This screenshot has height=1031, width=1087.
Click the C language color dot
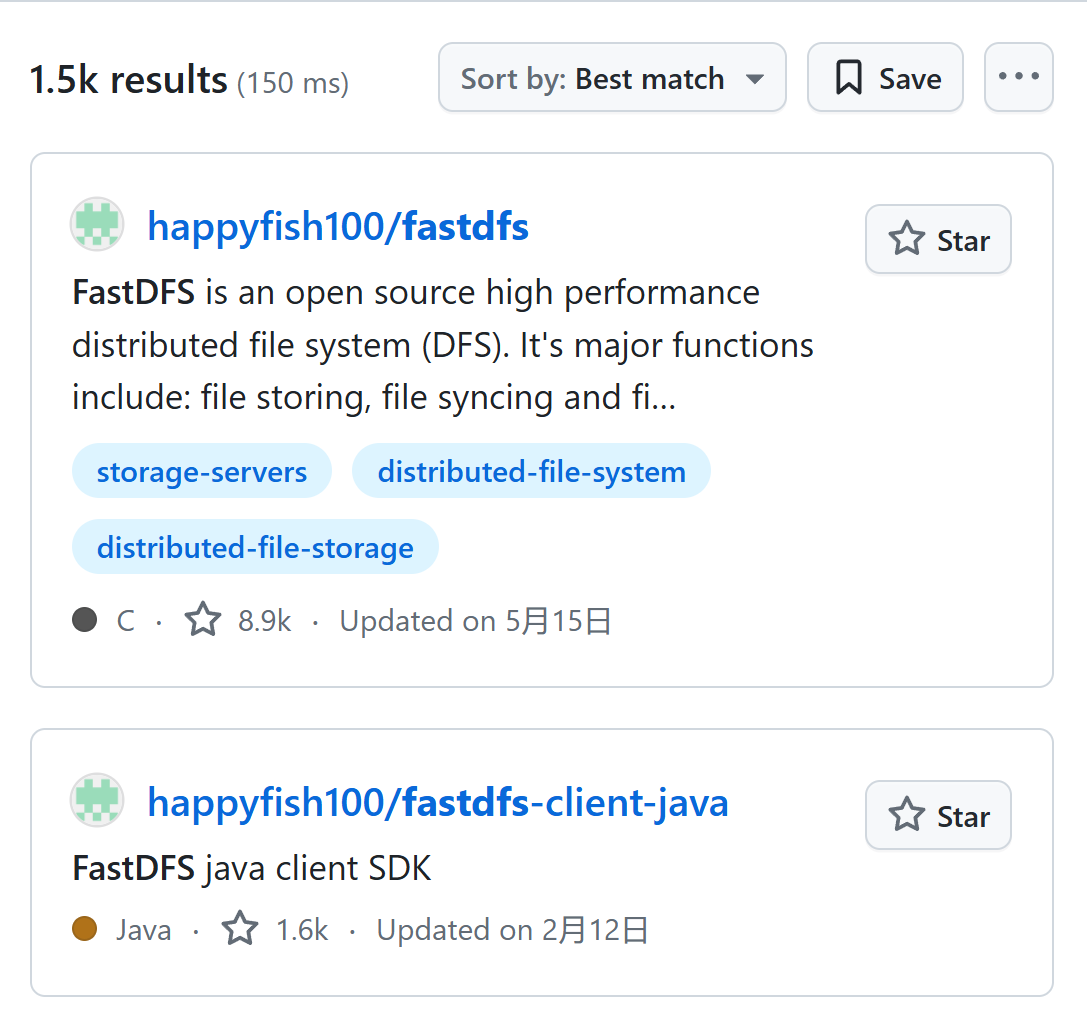tap(85, 619)
